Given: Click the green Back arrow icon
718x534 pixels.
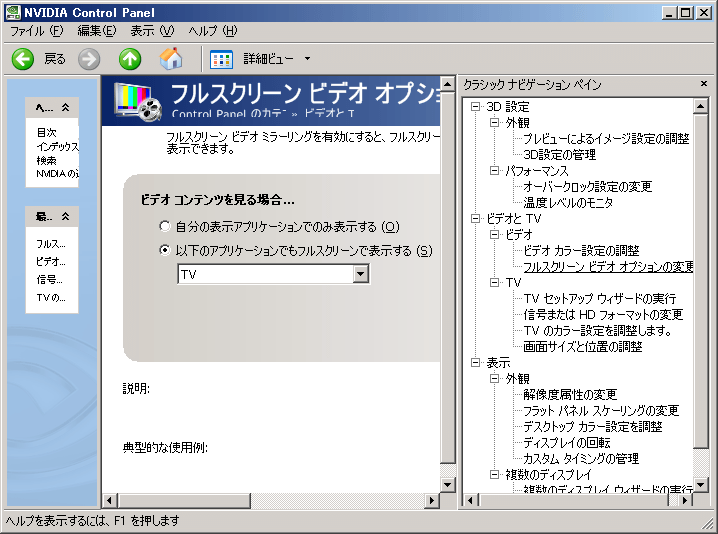Looking at the screenshot, I should 23,59.
